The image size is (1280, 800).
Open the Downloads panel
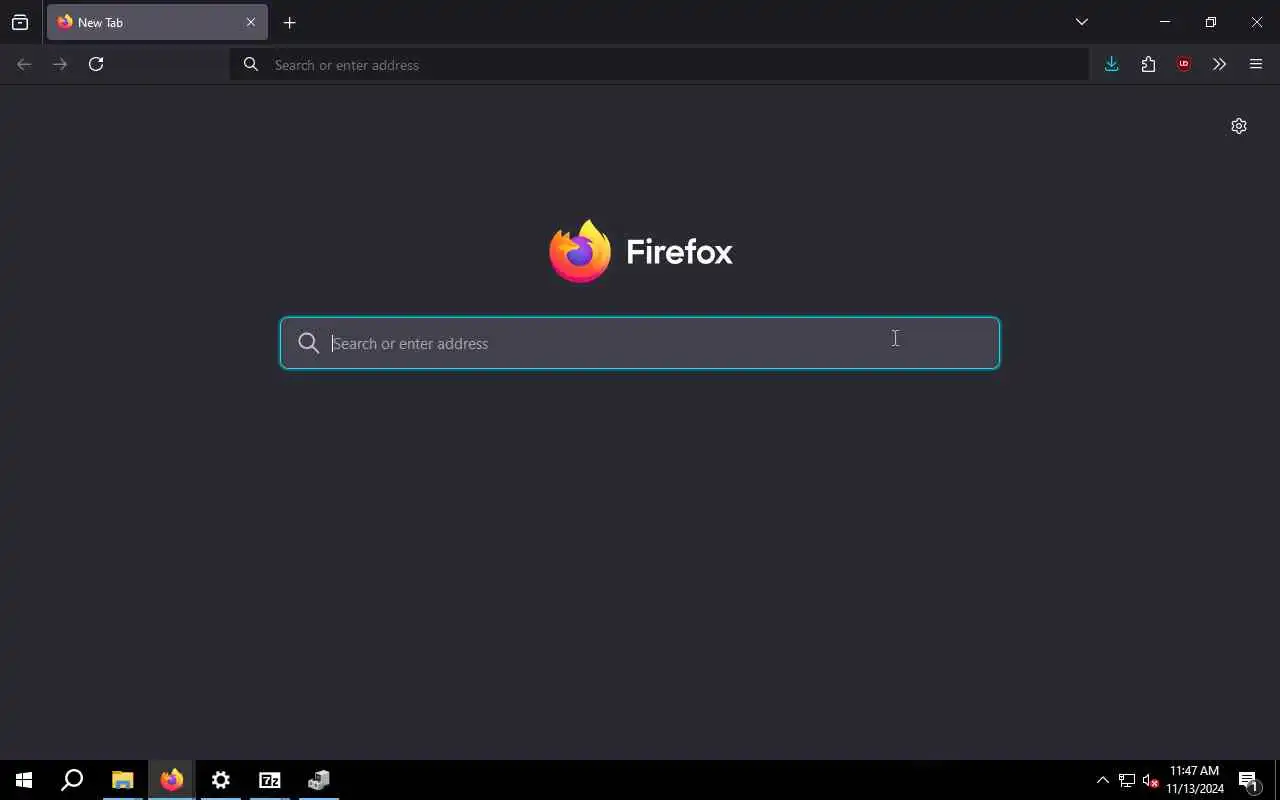click(x=1111, y=64)
